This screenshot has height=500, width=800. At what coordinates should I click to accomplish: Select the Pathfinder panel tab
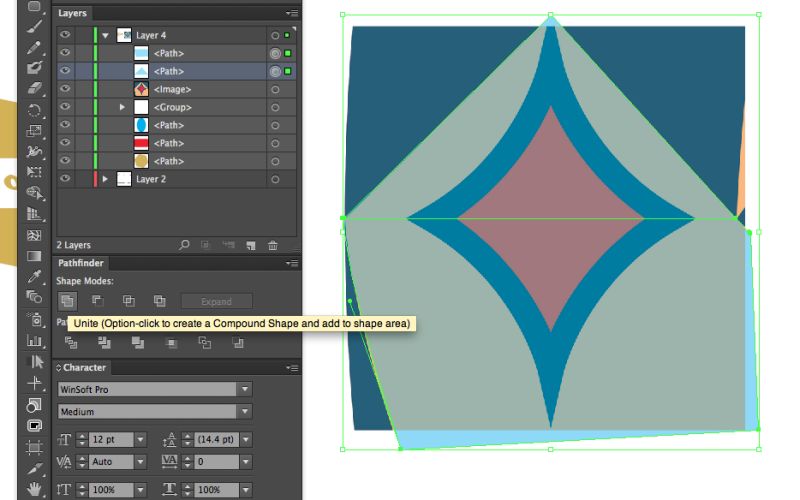(x=81, y=263)
